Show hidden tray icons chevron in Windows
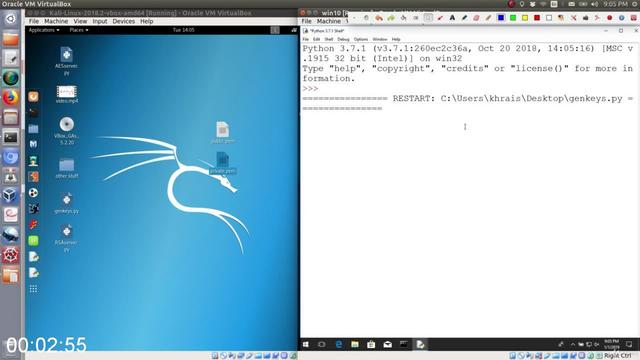 coord(573,345)
